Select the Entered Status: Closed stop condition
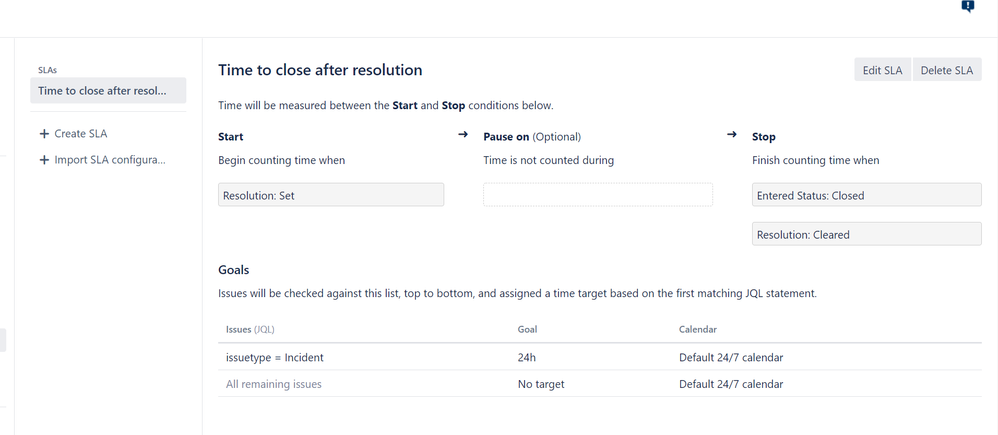 [x=866, y=195]
